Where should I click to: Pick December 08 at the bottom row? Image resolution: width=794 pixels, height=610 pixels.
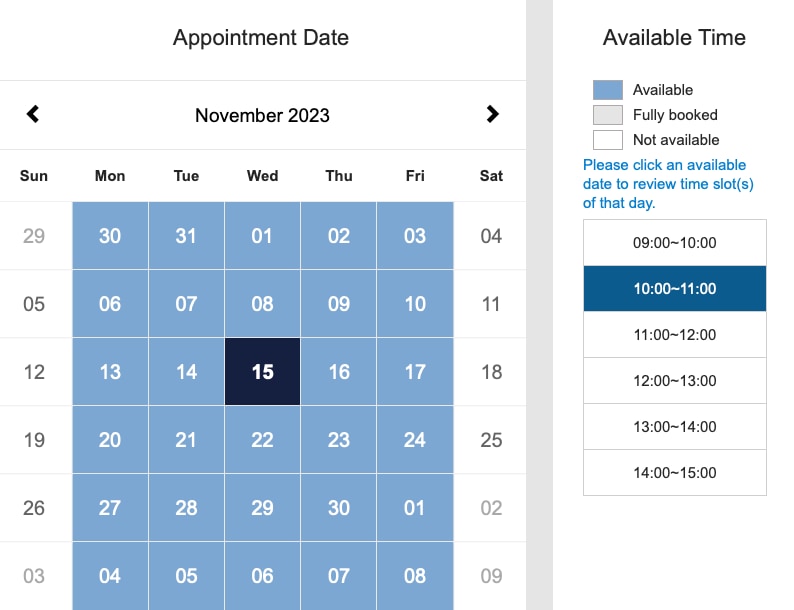(x=415, y=576)
